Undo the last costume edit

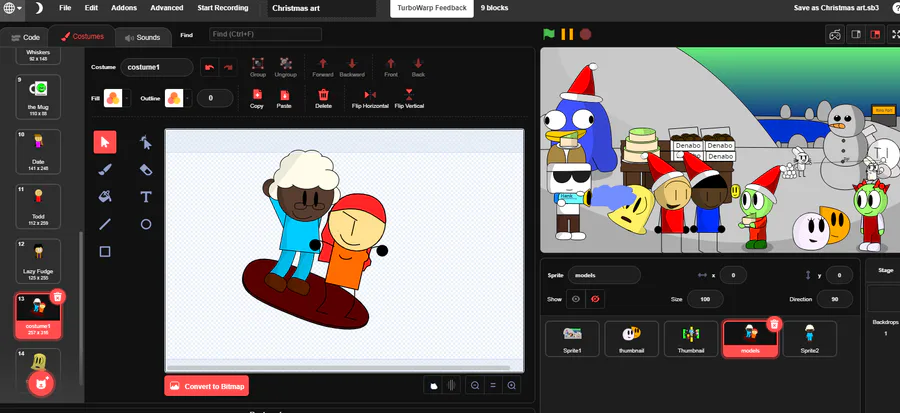[210, 67]
